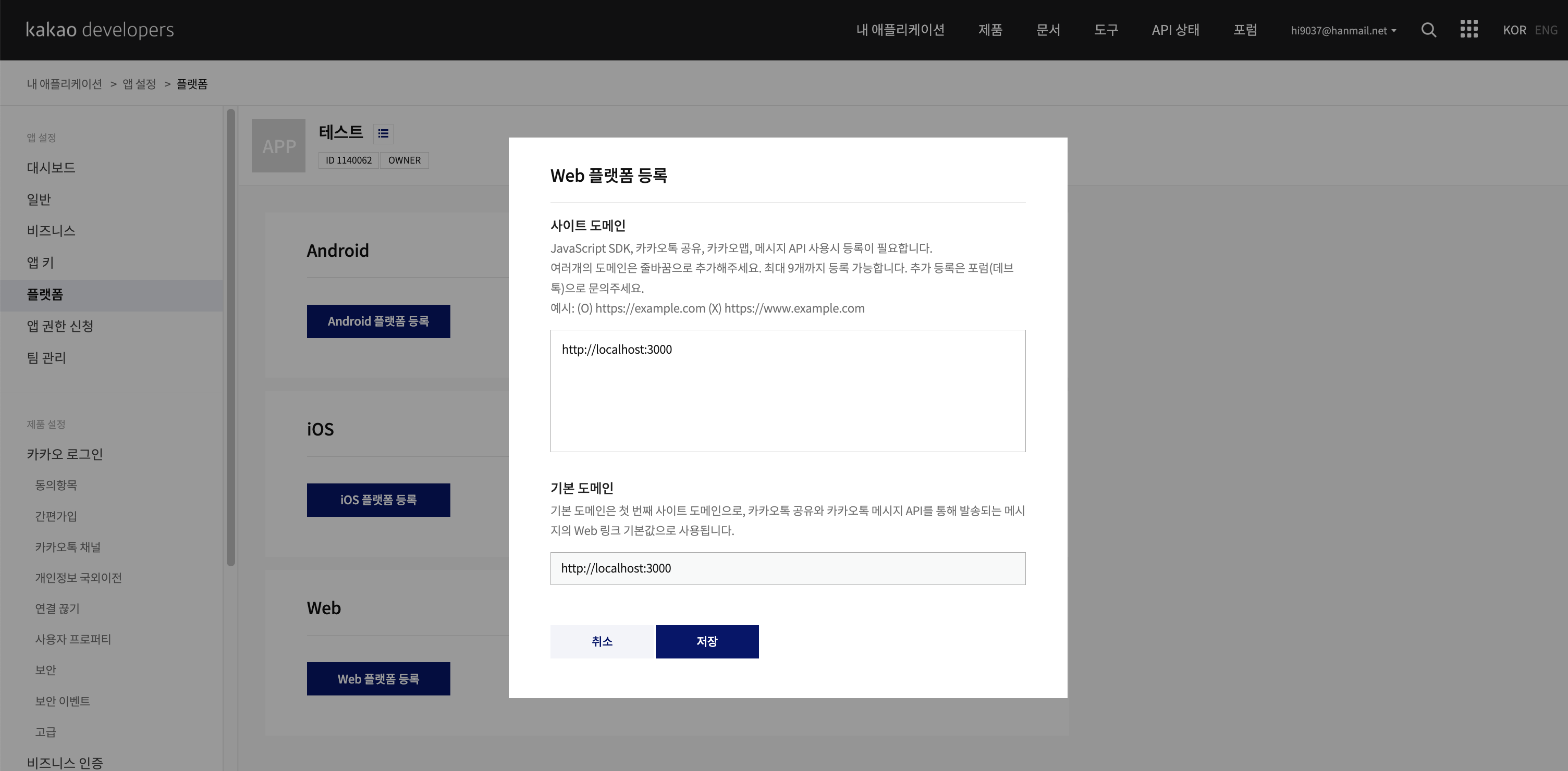This screenshot has width=1568, height=771.
Task: Click the search magnifier icon
Action: tap(1429, 30)
